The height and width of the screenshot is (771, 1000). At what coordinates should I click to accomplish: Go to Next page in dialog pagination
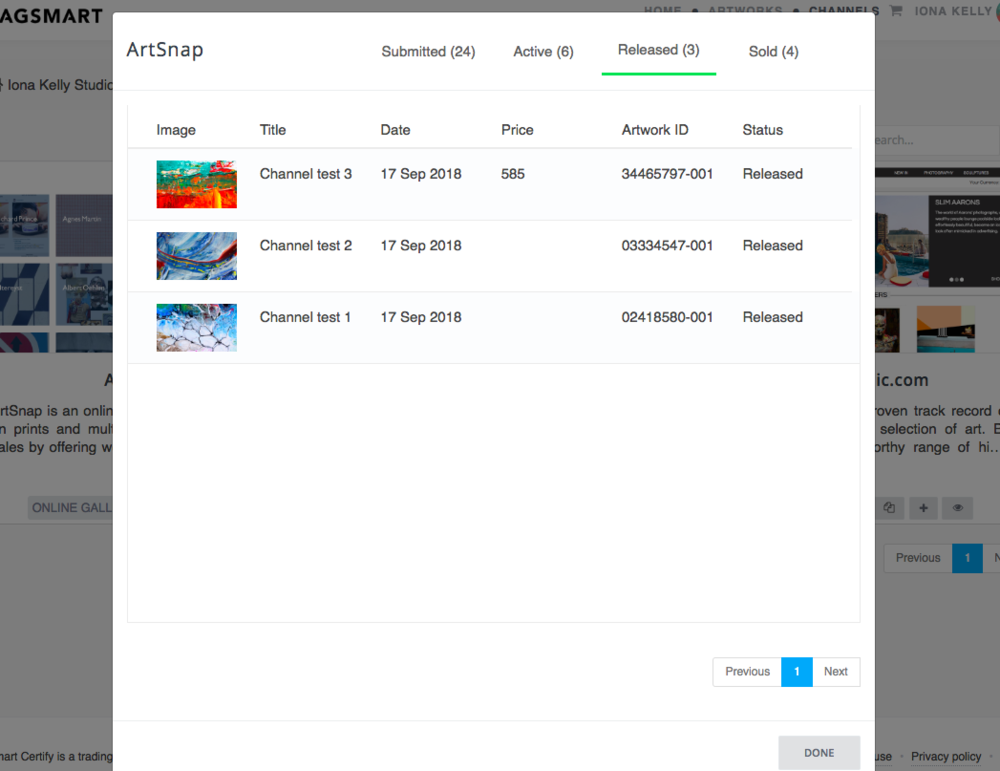835,672
